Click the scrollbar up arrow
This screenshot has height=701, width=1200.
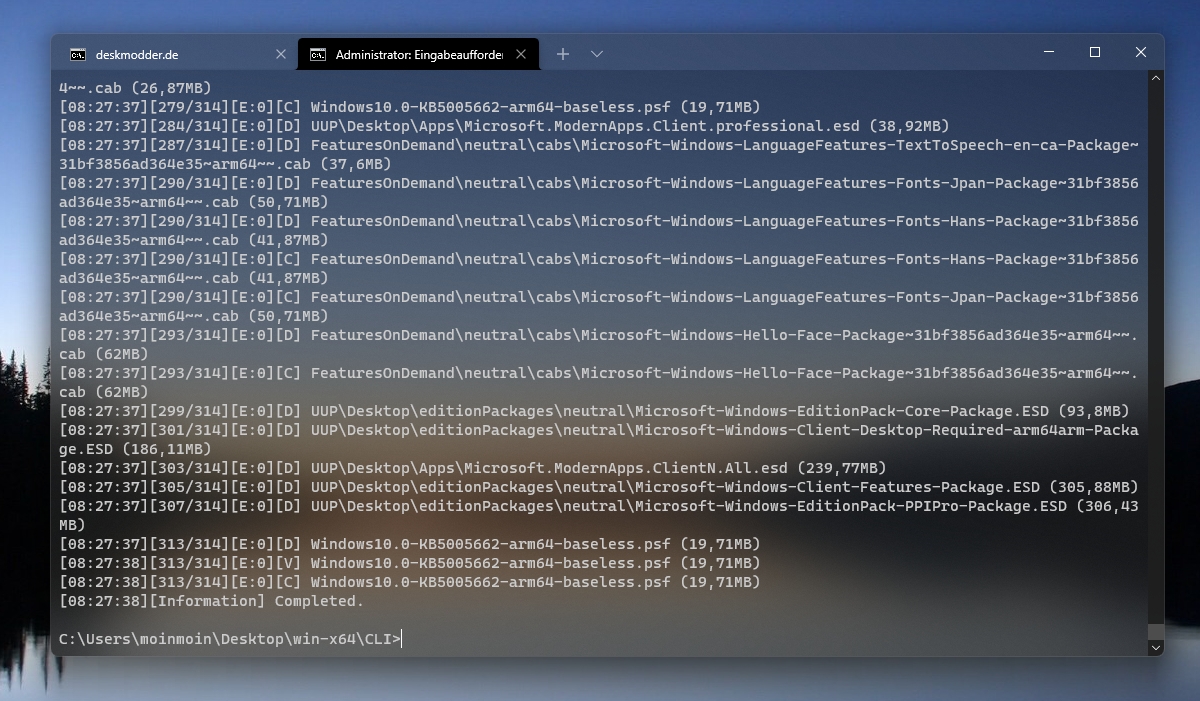[1156, 78]
